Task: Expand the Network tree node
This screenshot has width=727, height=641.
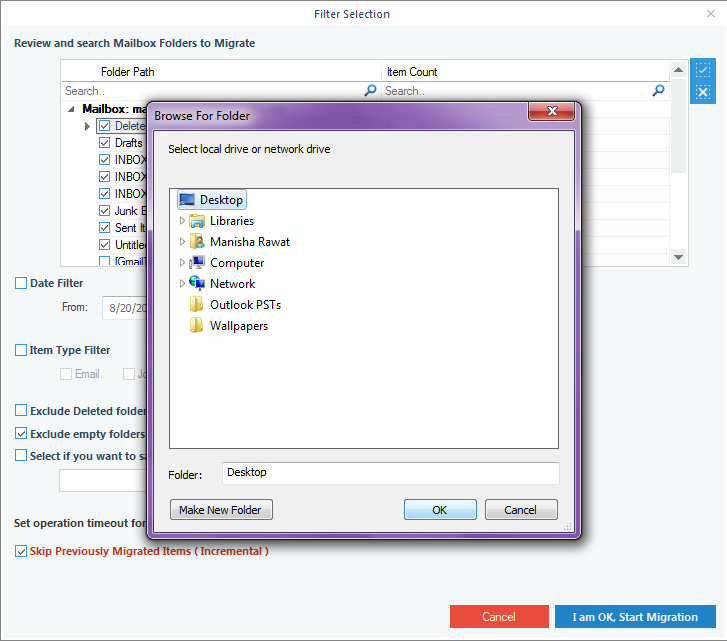Action: coord(182,284)
